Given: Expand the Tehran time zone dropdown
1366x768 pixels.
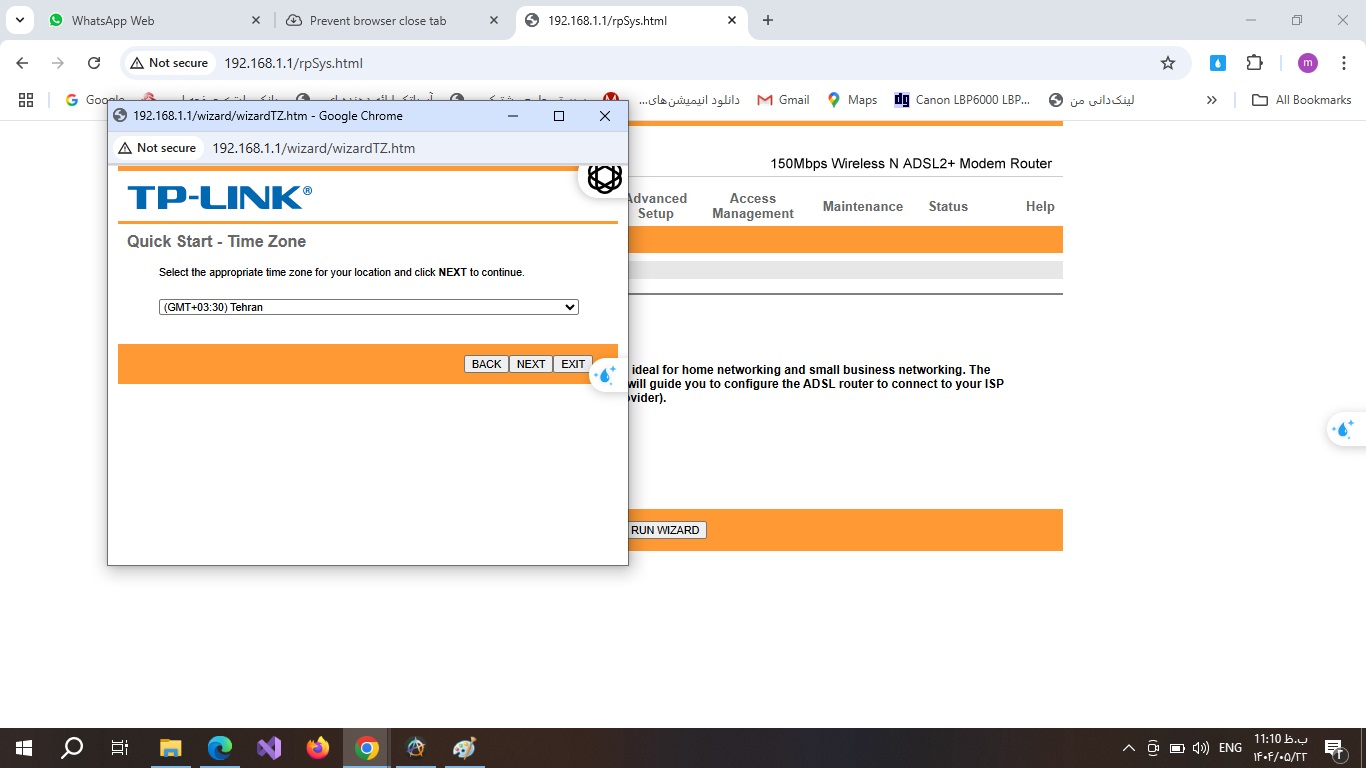Looking at the screenshot, I should (x=368, y=307).
